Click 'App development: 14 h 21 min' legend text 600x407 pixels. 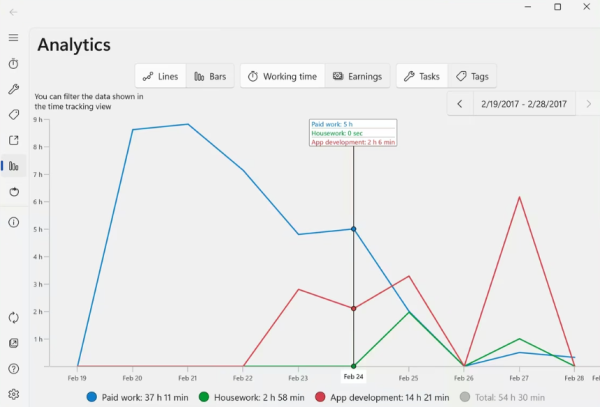[390, 397]
